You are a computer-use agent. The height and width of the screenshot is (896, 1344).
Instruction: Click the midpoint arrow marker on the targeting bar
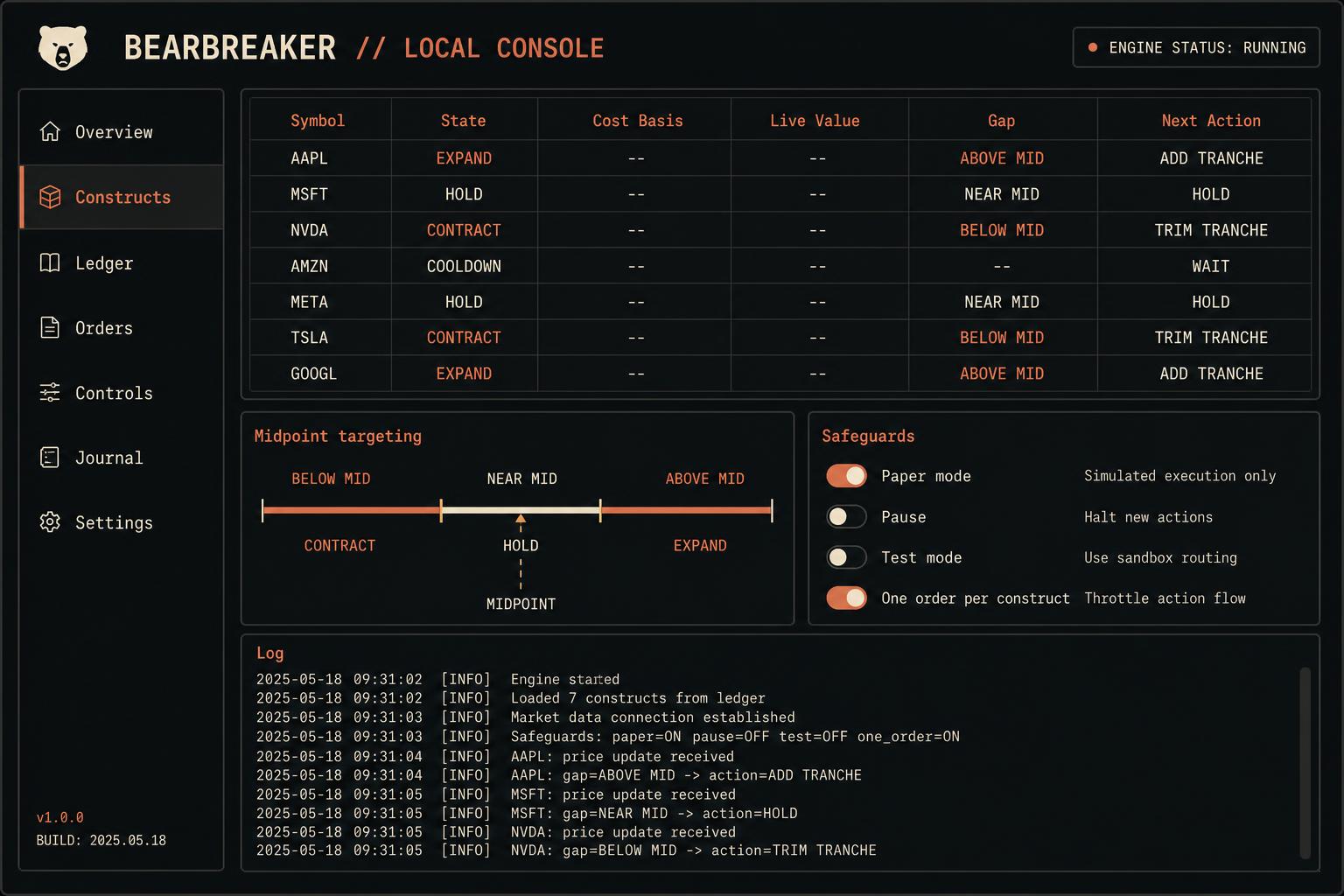click(x=521, y=519)
